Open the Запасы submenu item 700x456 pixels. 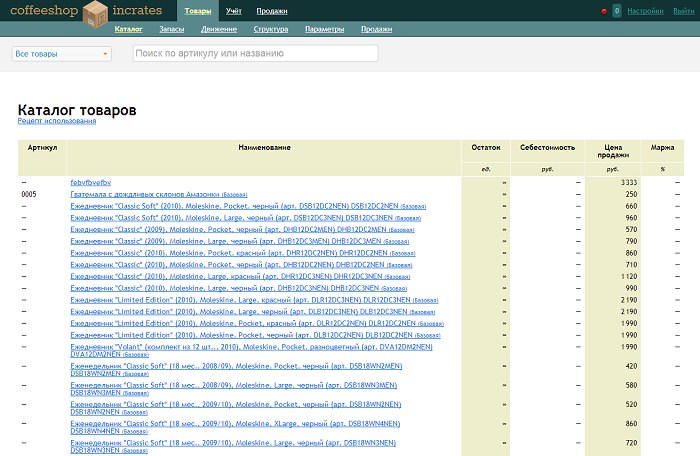pos(172,29)
